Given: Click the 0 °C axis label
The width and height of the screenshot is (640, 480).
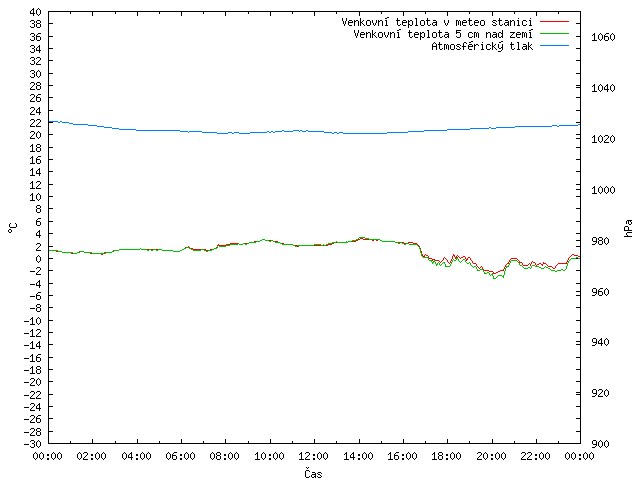Looking at the screenshot, I should (x=38, y=259).
